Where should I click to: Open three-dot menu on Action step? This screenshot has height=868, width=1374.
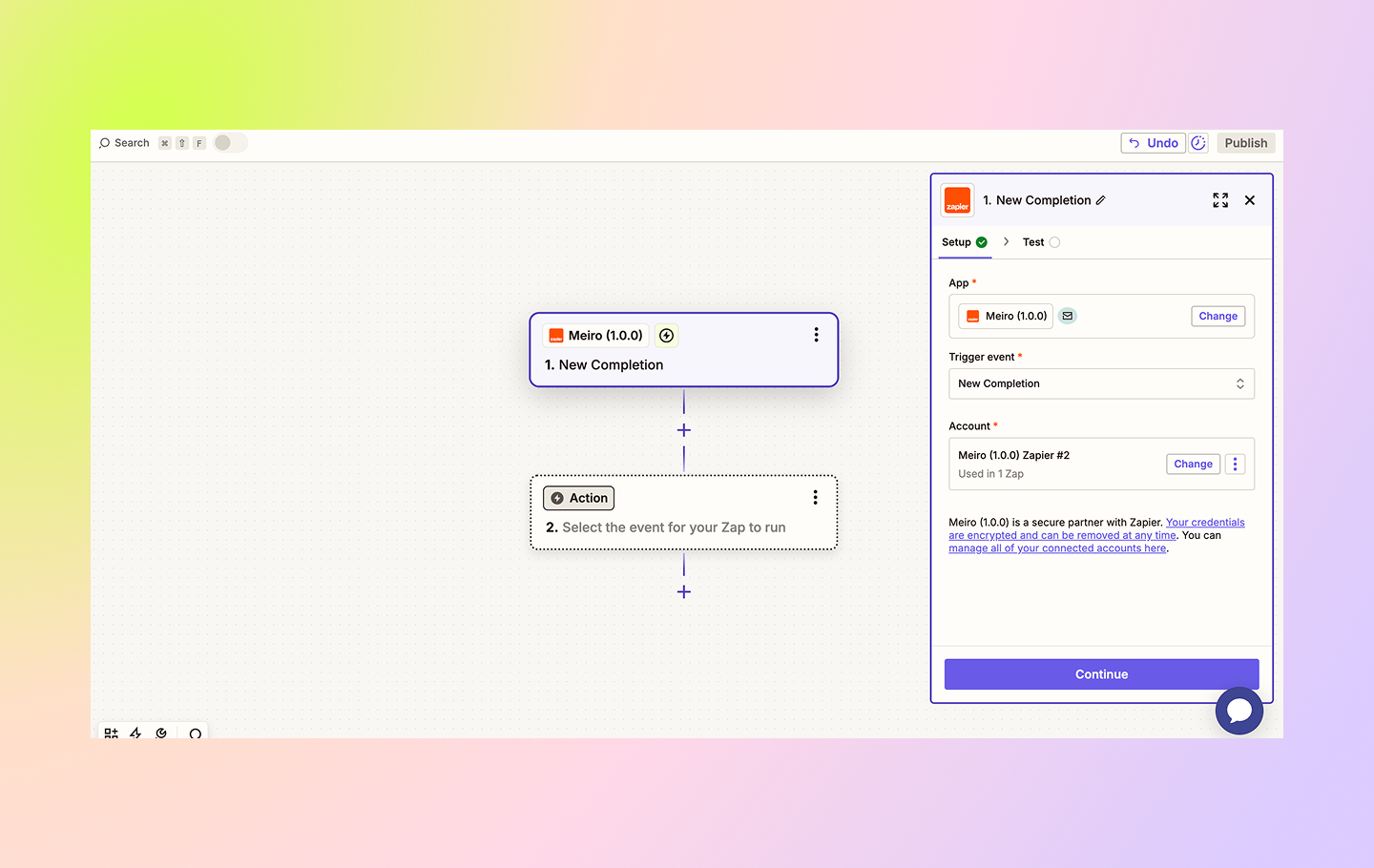pos(815,497)
